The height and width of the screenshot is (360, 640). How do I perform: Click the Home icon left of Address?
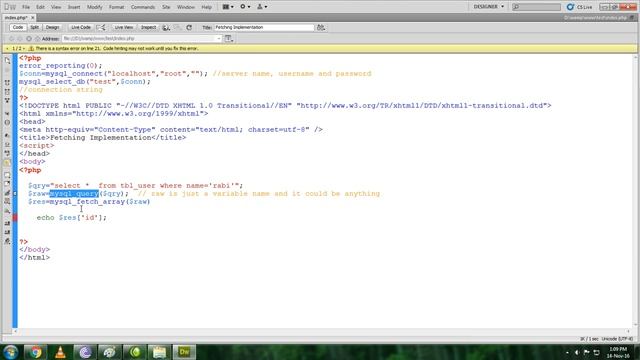[37, 38]
